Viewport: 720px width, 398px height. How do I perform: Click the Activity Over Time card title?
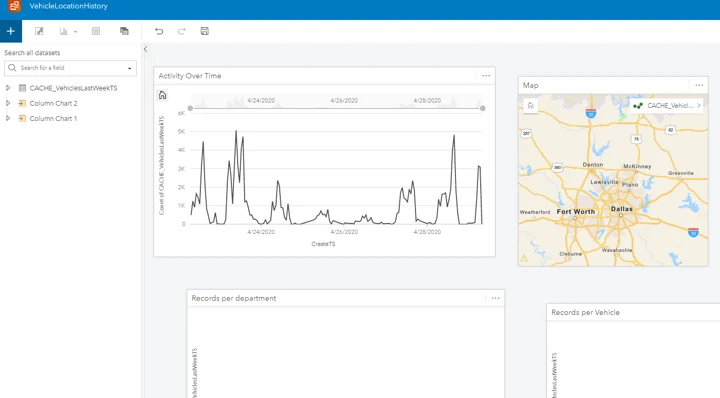click(190, 76)
